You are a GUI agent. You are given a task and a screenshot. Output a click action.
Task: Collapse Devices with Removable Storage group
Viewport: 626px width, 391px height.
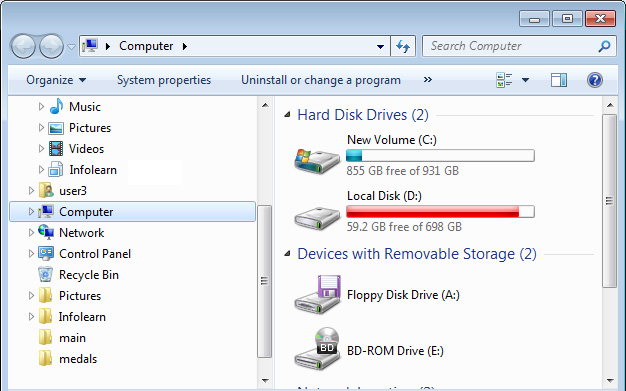point(287,254)
